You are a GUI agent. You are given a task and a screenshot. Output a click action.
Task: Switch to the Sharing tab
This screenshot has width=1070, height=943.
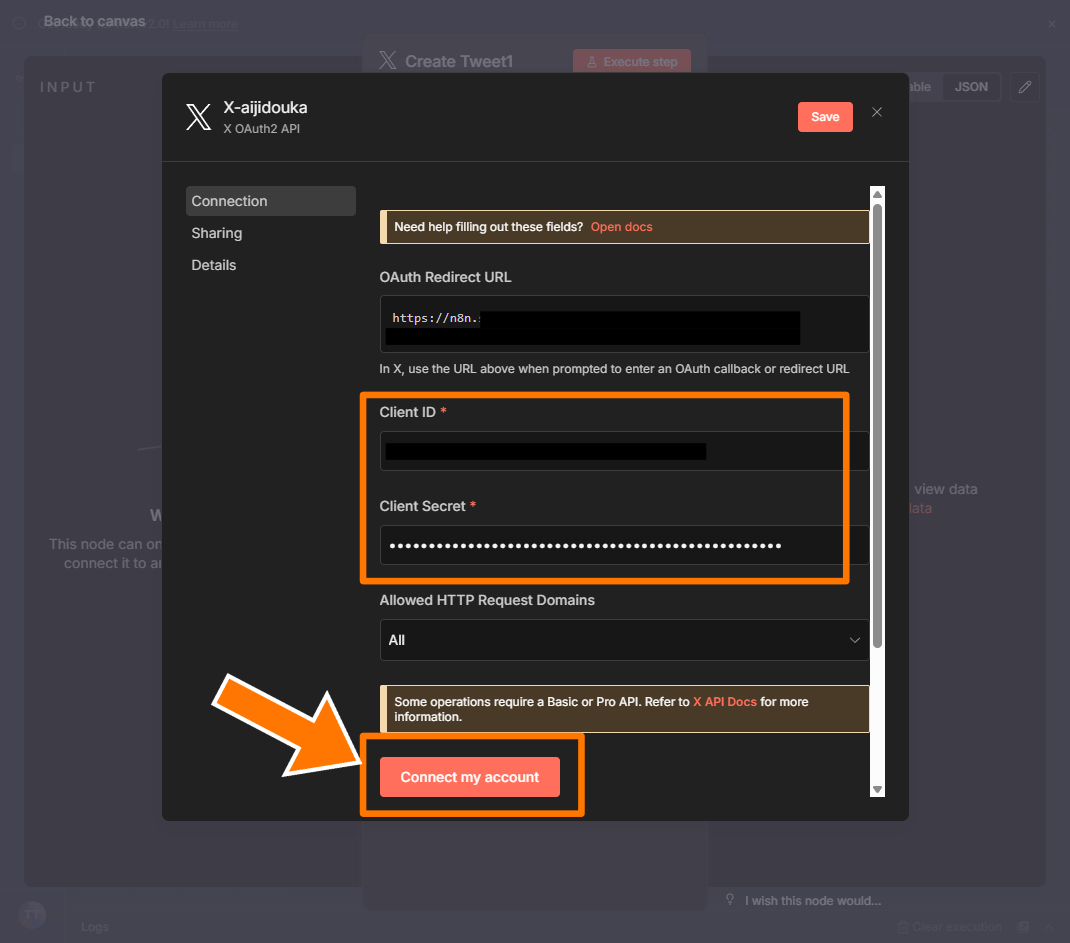coord(217,233)
